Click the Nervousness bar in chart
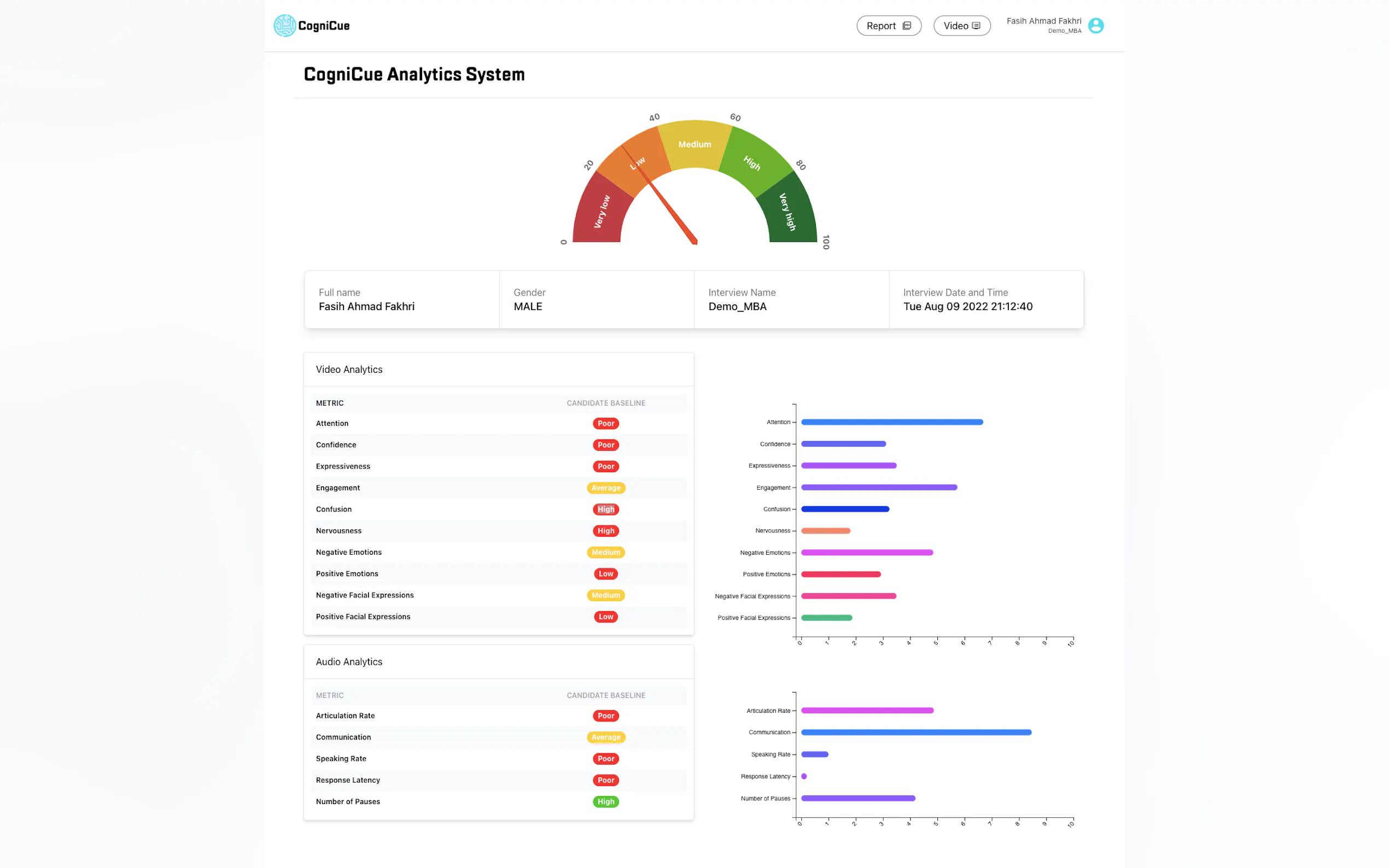1389x868 pixels. click(x=825, y=531)
